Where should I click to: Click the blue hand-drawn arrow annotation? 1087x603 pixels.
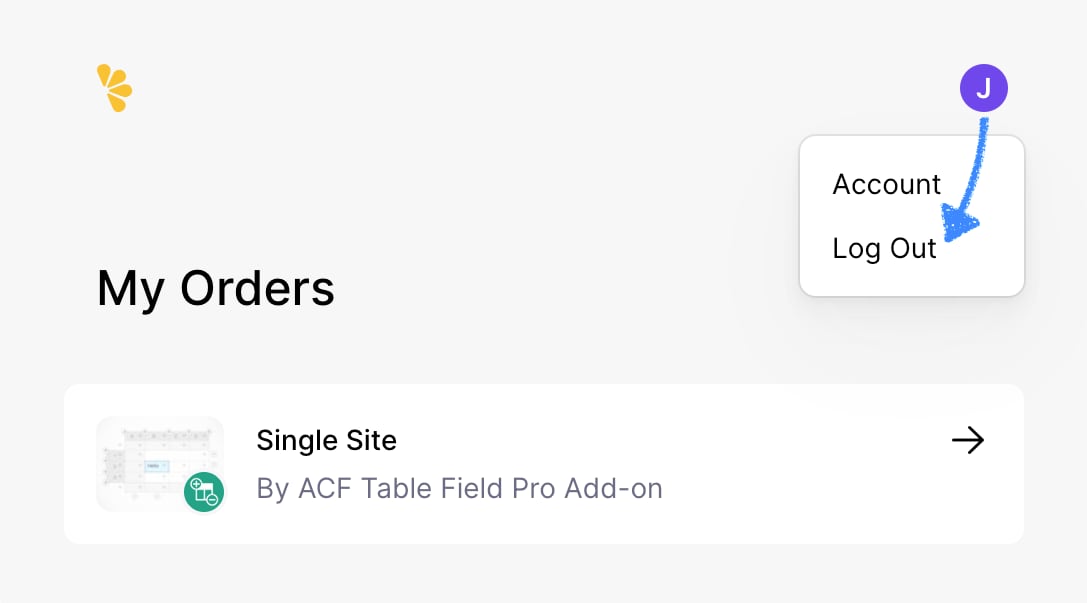click(x=965, y=180)
